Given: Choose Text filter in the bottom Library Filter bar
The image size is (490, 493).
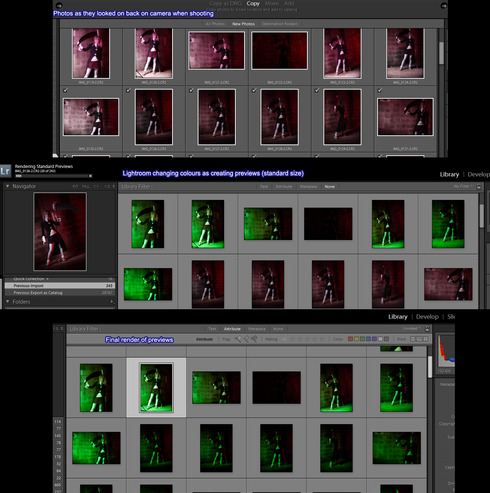Looking at the screenshot, I should tap(212, 329).
